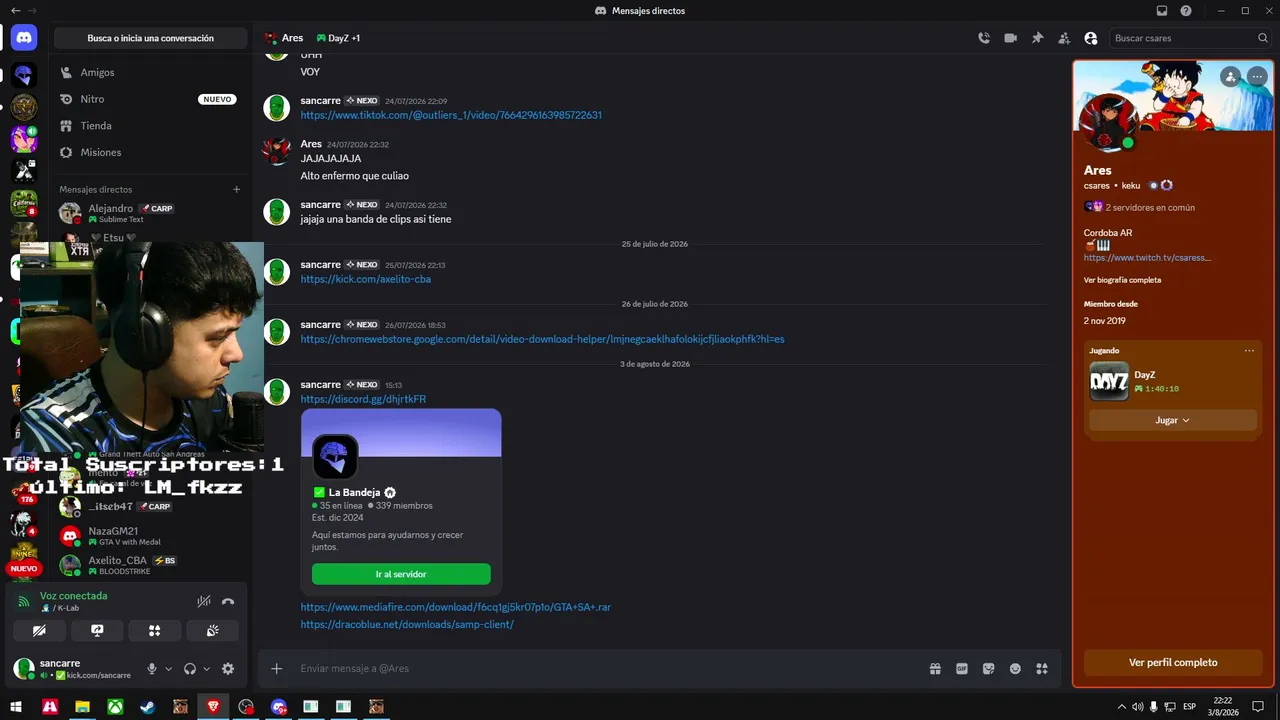
Task: Create a new direct message with plus icon
Action: tap(237, 189)
